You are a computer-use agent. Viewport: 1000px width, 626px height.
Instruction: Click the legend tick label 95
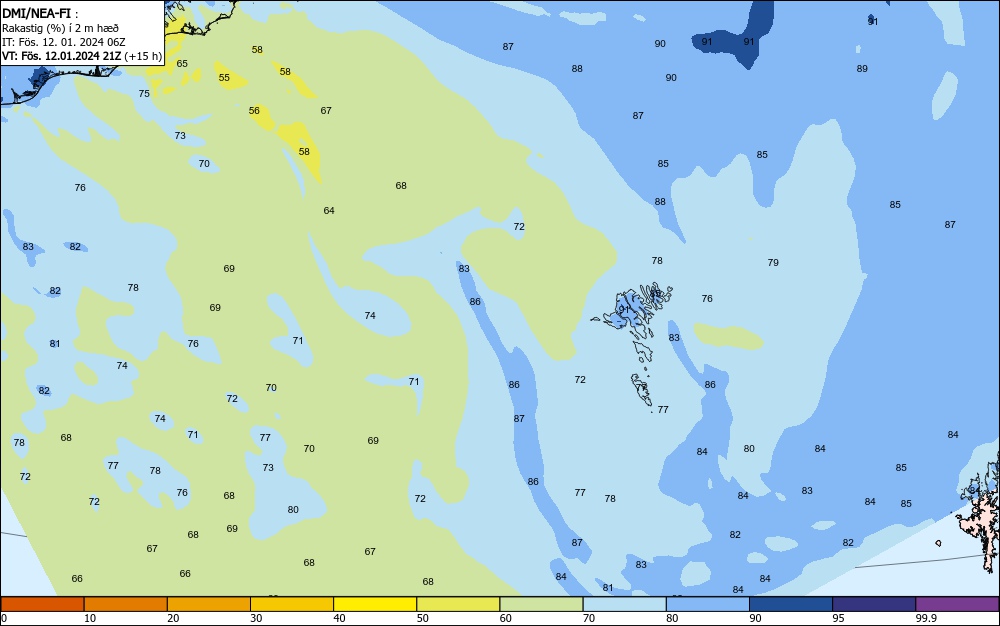[x=838, y=618]
